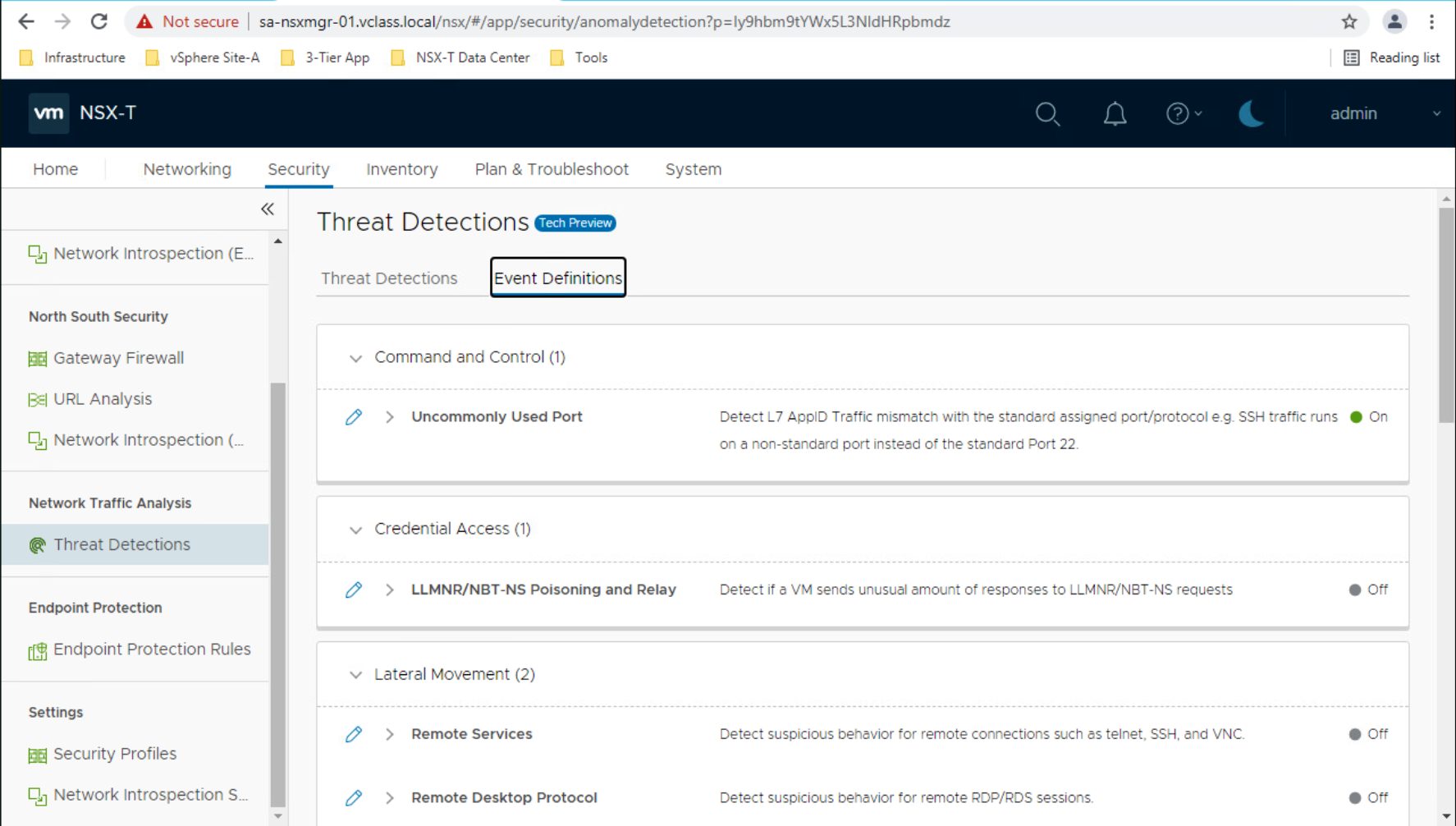1456x826 pixels.
Task: Edit Remote Services definition
Action: pos(354,735)
